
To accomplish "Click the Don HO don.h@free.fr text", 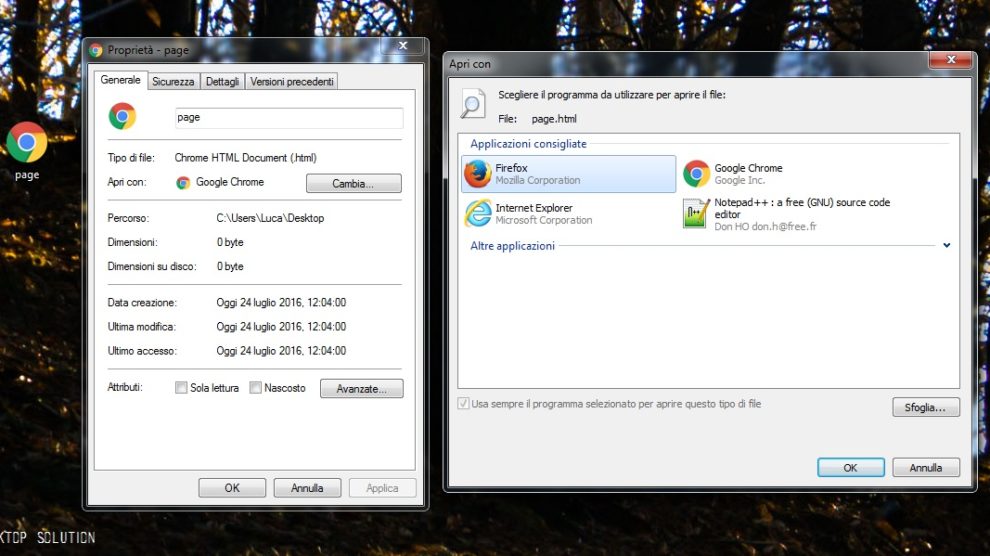I will click(765, 227).
